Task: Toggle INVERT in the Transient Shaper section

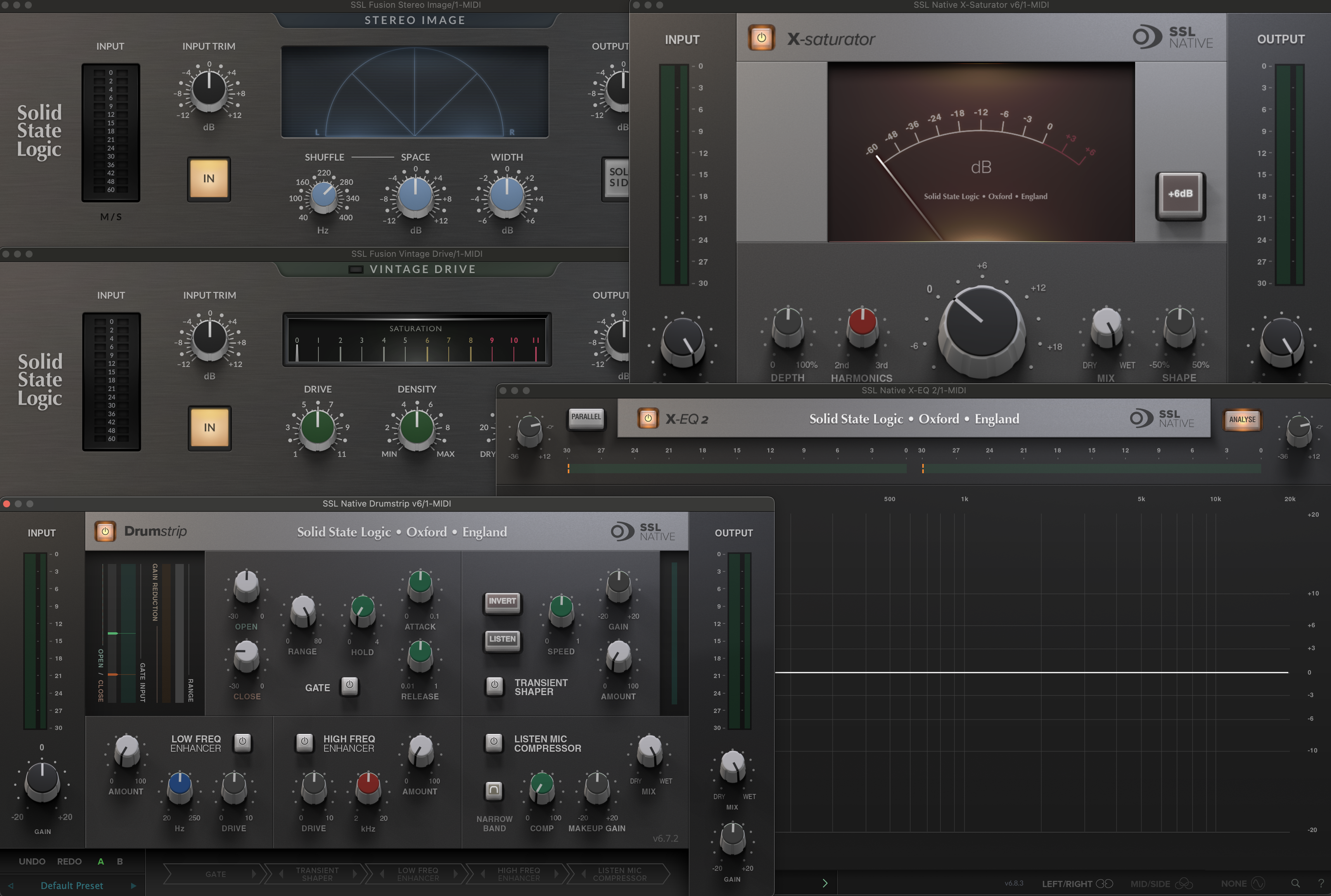Action: tap(502, 602)
